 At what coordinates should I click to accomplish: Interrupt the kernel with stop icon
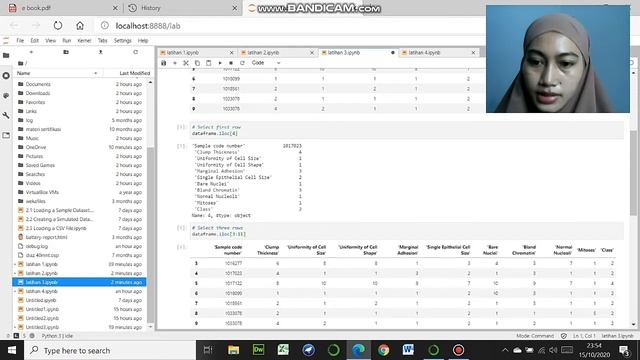pos(231,63)
